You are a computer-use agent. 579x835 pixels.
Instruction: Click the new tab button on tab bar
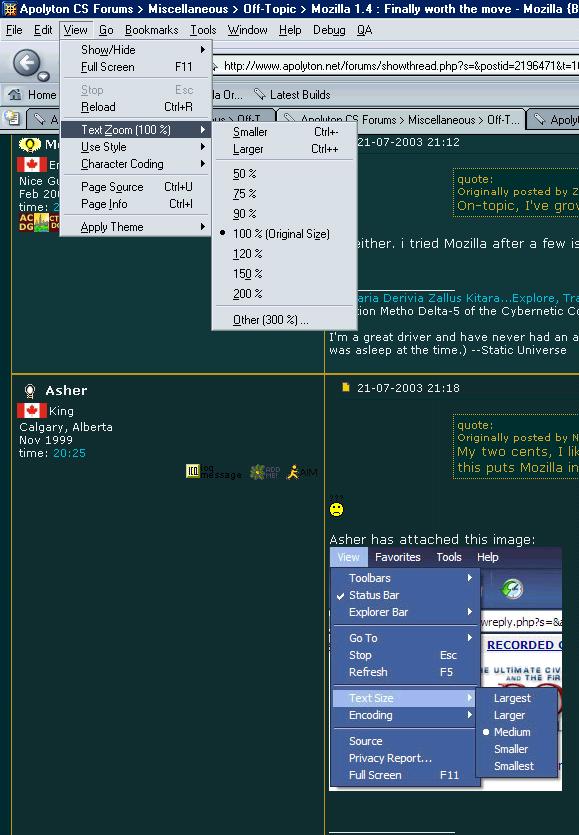click(x=12, y=118)
